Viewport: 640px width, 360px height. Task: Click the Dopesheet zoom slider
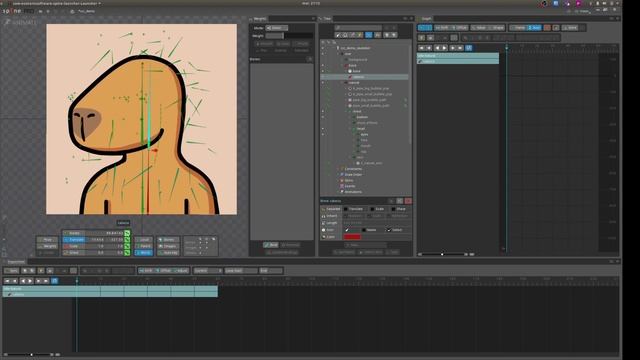[30, 355]
